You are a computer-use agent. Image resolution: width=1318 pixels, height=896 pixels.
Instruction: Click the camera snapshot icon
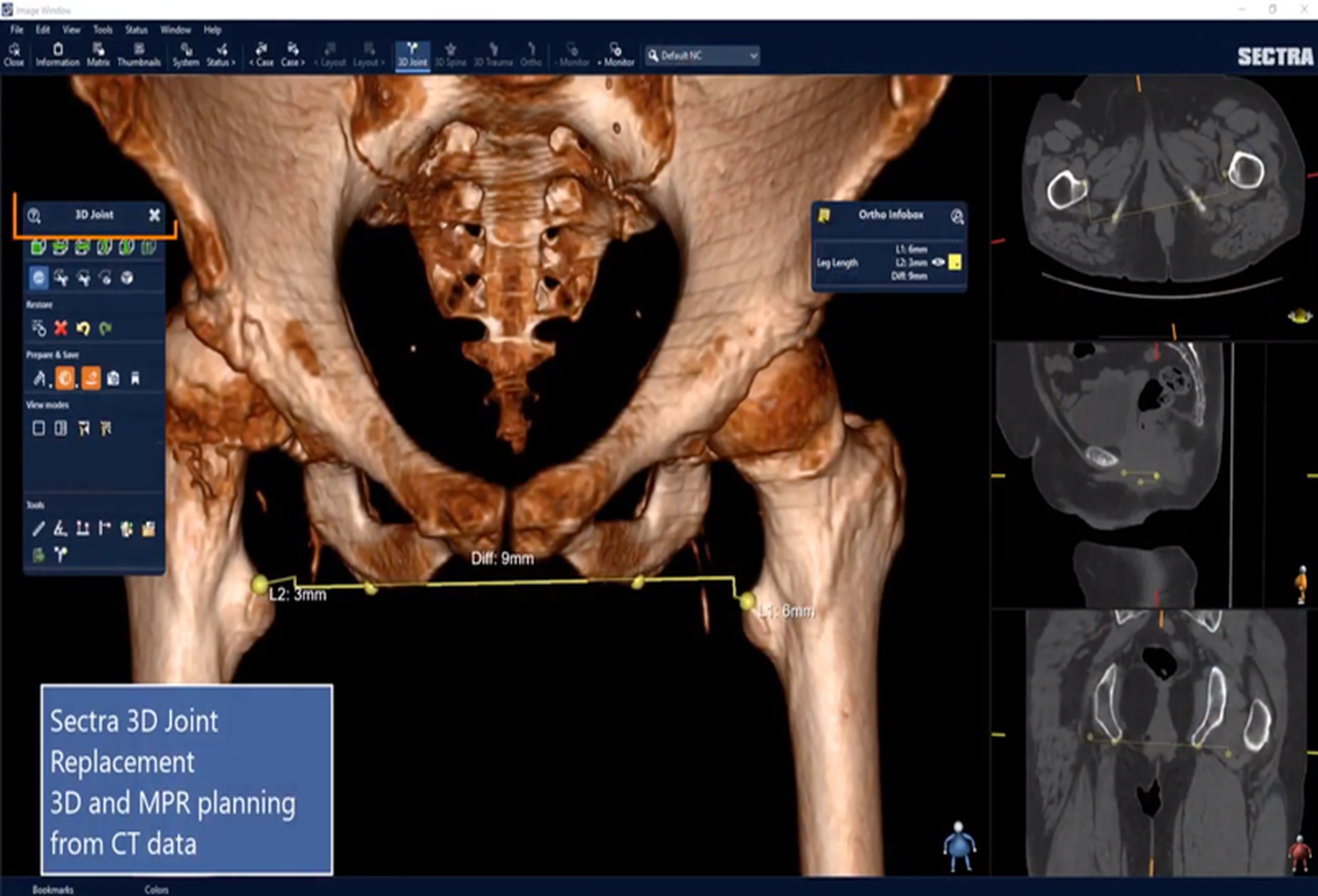point(113,378)
